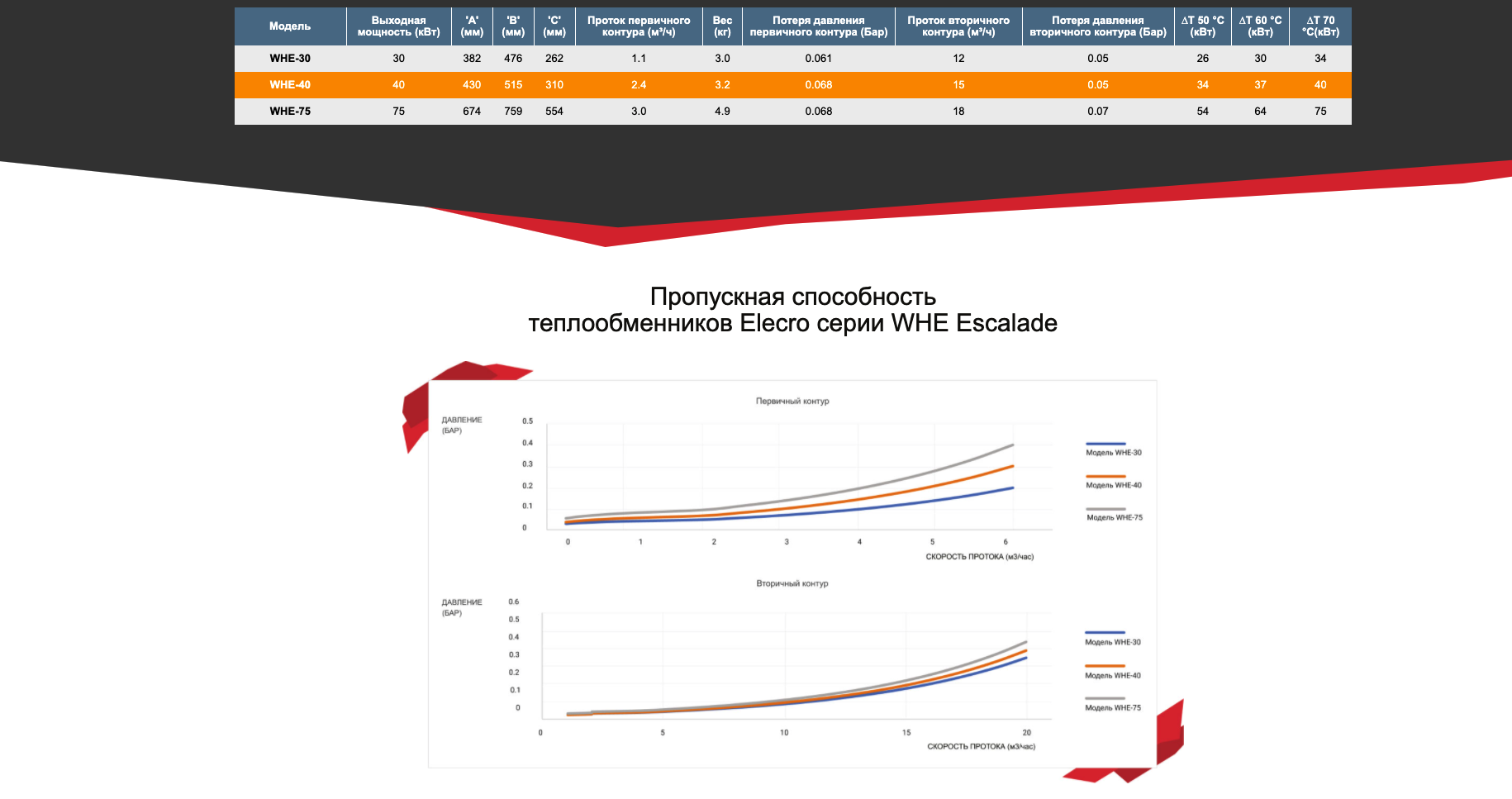Click 'Потеря давления первичного контура (Бар)' header
Image resolution: width=1512 pixels, height=799 pixels.
[x=819, y=26]
